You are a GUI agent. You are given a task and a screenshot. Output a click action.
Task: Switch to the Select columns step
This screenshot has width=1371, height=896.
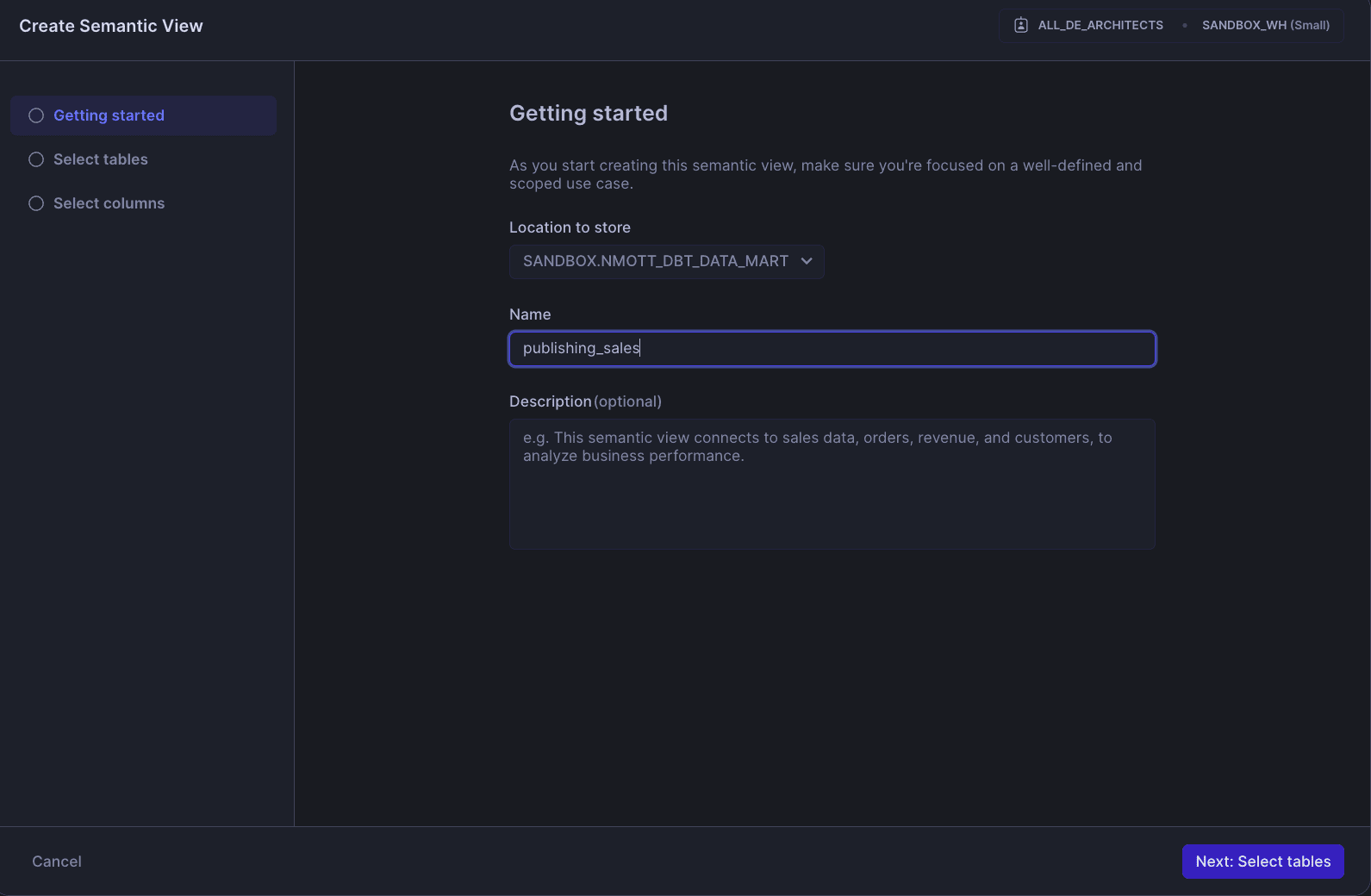pyautogui.click(x=143, y=203)
